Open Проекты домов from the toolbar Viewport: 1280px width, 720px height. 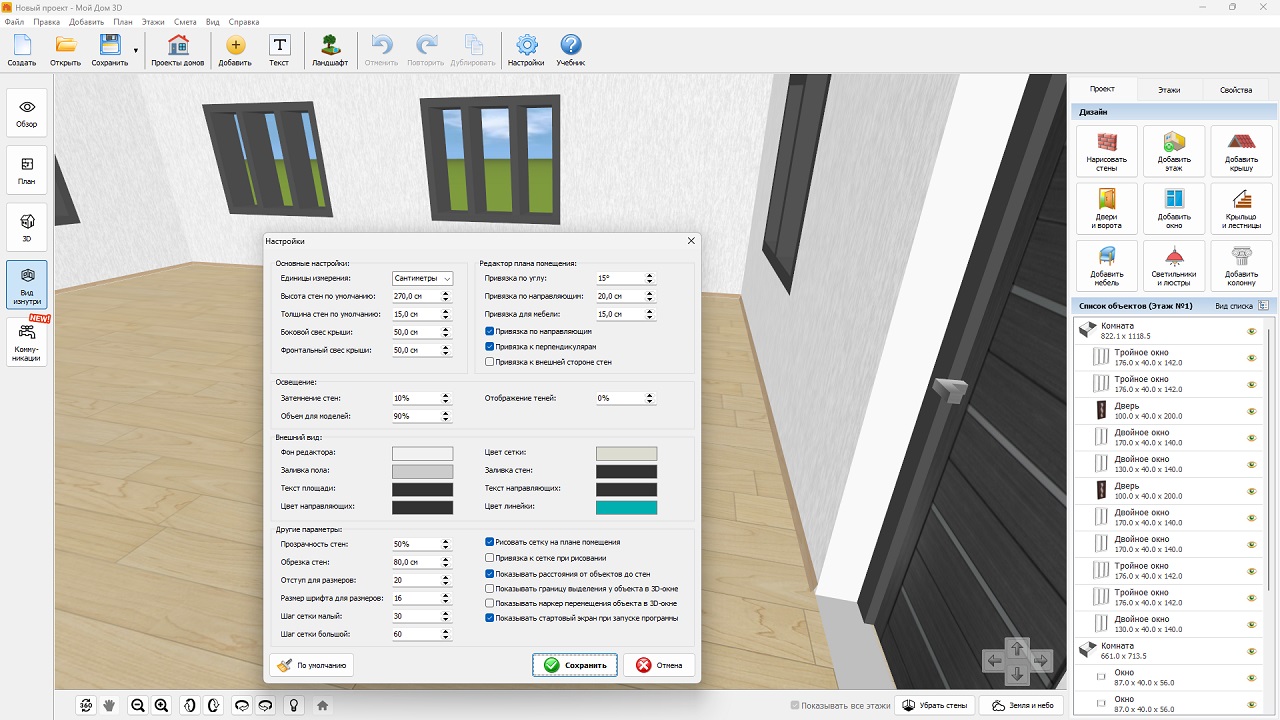[178, 49]
